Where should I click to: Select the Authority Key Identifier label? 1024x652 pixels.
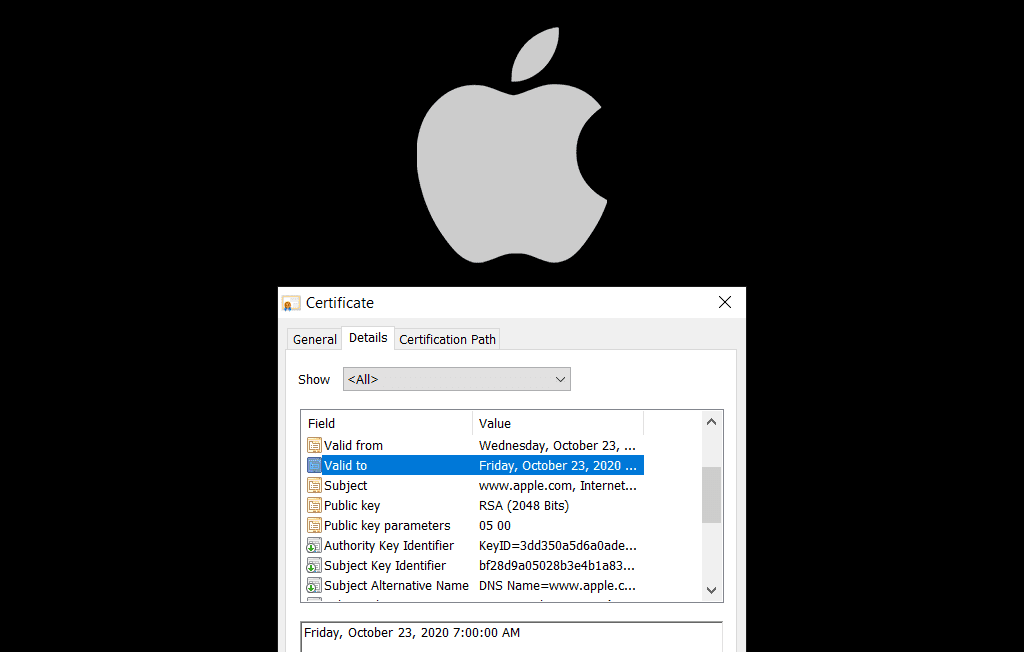(389, 546)
